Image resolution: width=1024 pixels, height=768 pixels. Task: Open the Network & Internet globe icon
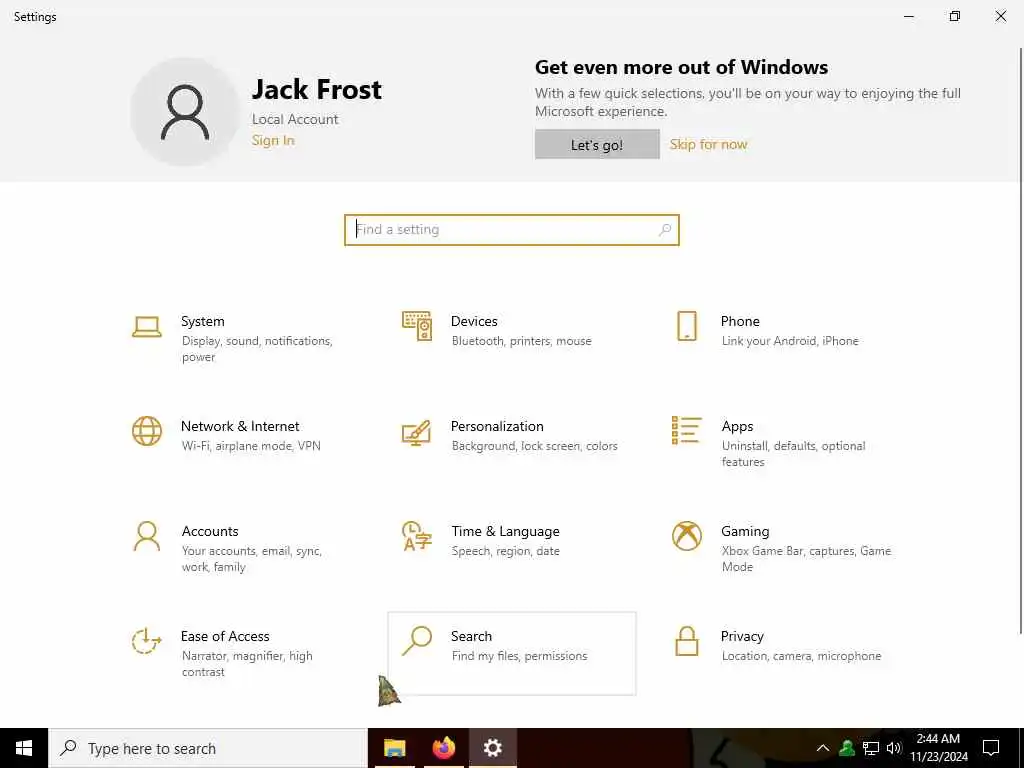(x=146, y=431)
